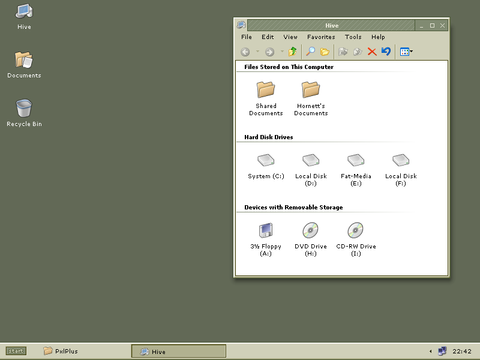Show hidden system tray icons arrow
Image resolution: width=480 pixels, height=360 pixels.
430,351
